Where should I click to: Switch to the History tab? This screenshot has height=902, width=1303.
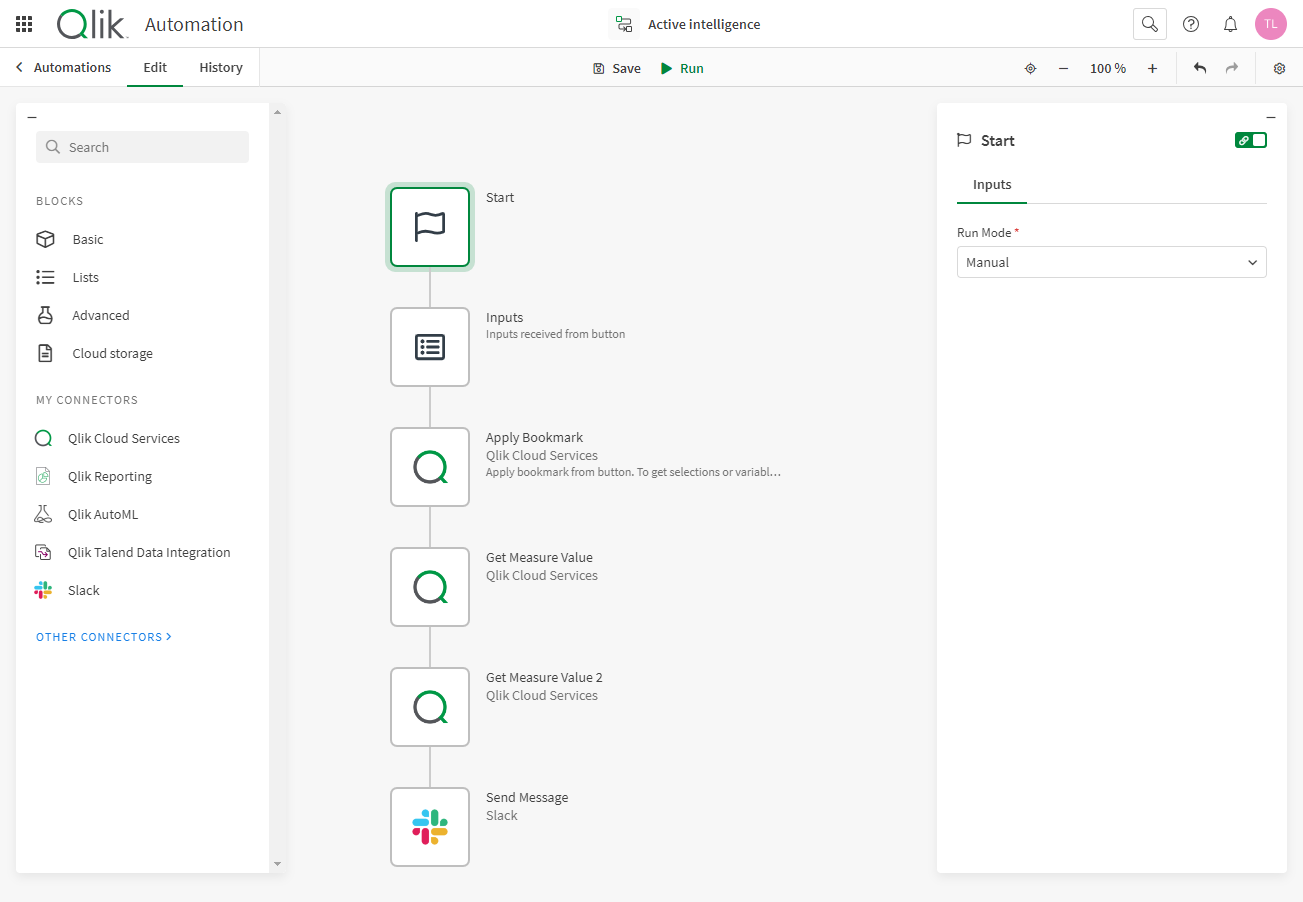point(221,68)
